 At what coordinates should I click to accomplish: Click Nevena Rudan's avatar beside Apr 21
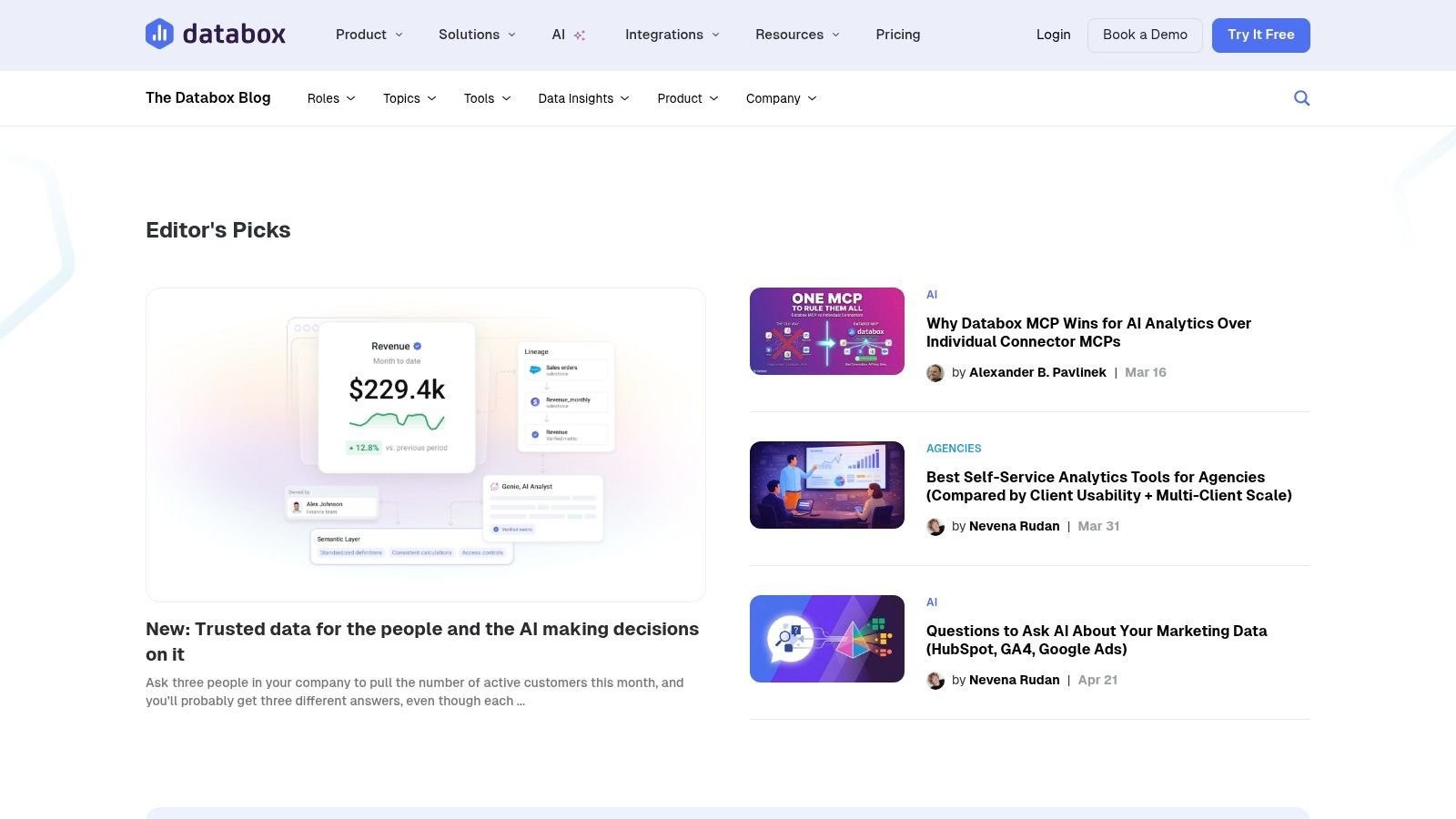click(935, 681)
